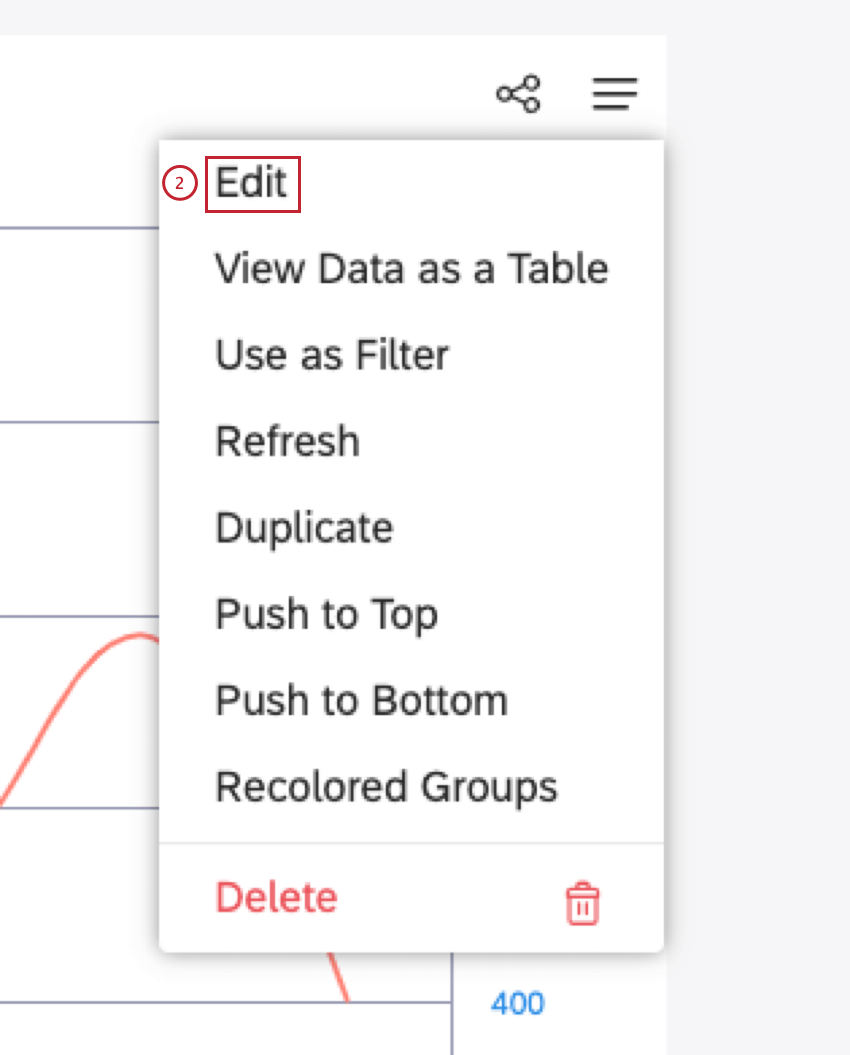850x1055 pixels.
Task: Click Delete to remove the widget
Action: [275, 897]
